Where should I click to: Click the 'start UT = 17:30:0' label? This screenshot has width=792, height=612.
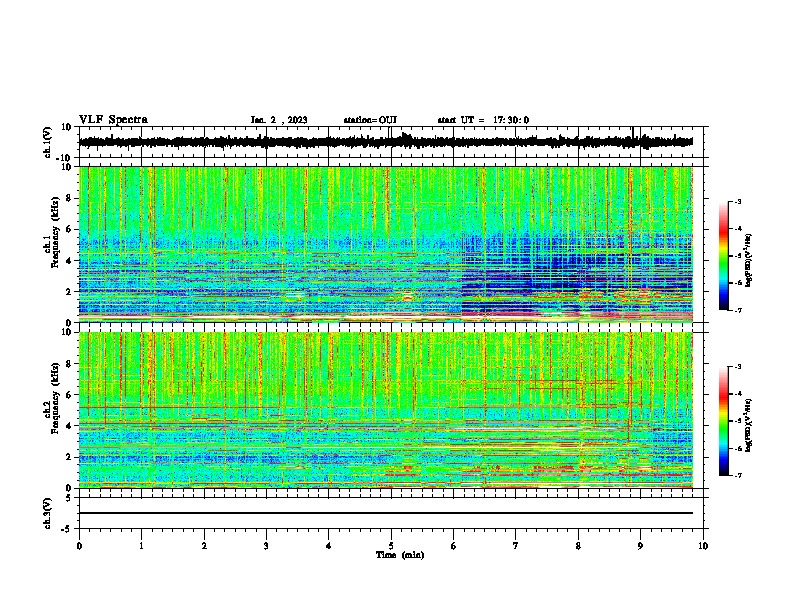coord(483,120)
